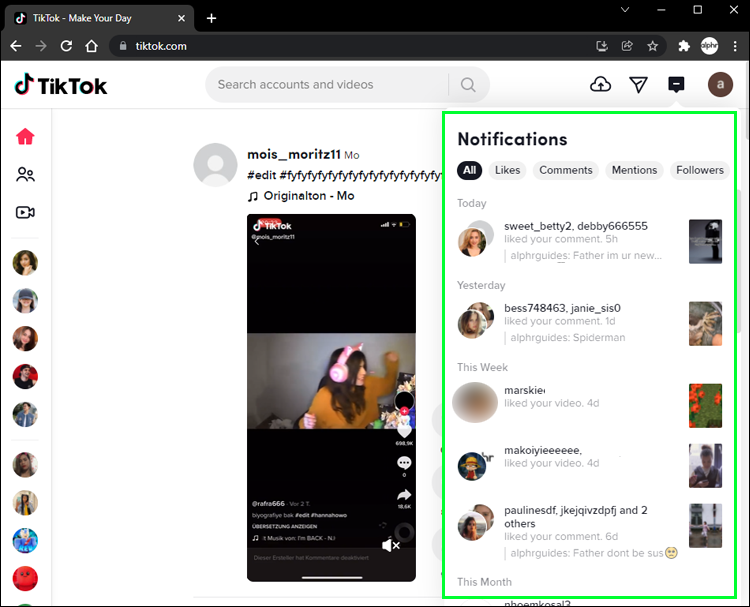
Task: Open the bess748463, janie_sis0 notification
Action: click(x=589, y=323)
